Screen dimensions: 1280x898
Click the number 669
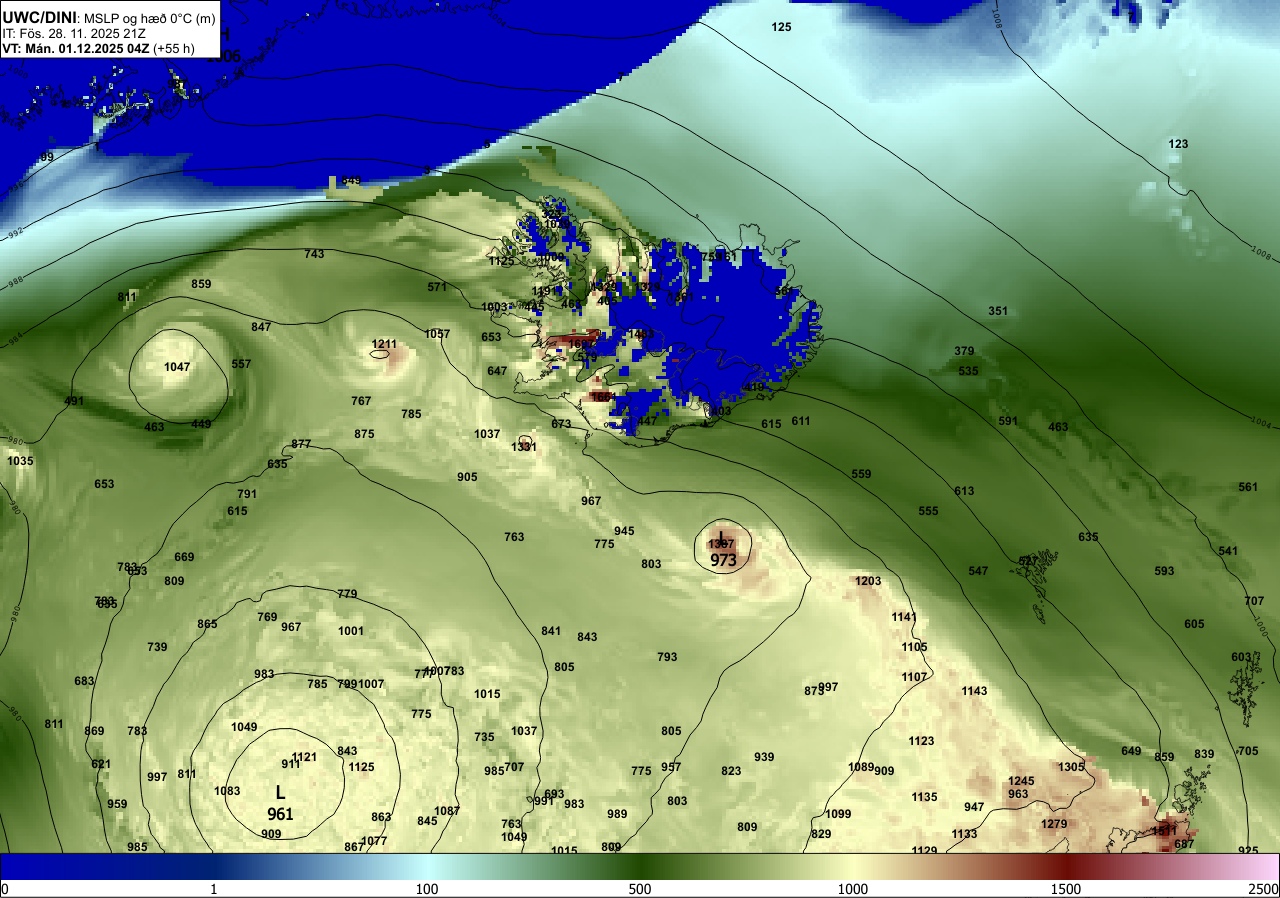tap(184, 557)
